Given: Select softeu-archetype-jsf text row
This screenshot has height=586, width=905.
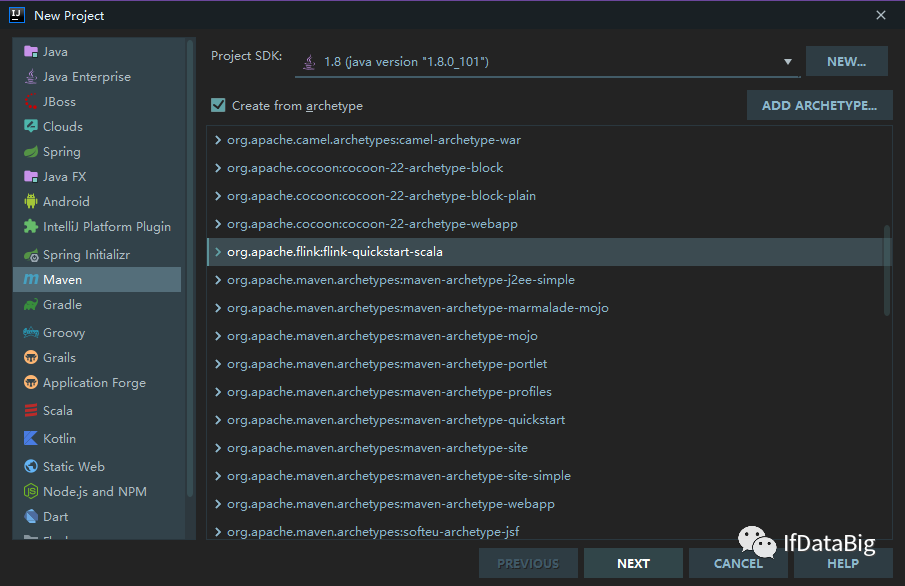Looking at the screenshot, I should pyautogui.click(x=373, y=532).
